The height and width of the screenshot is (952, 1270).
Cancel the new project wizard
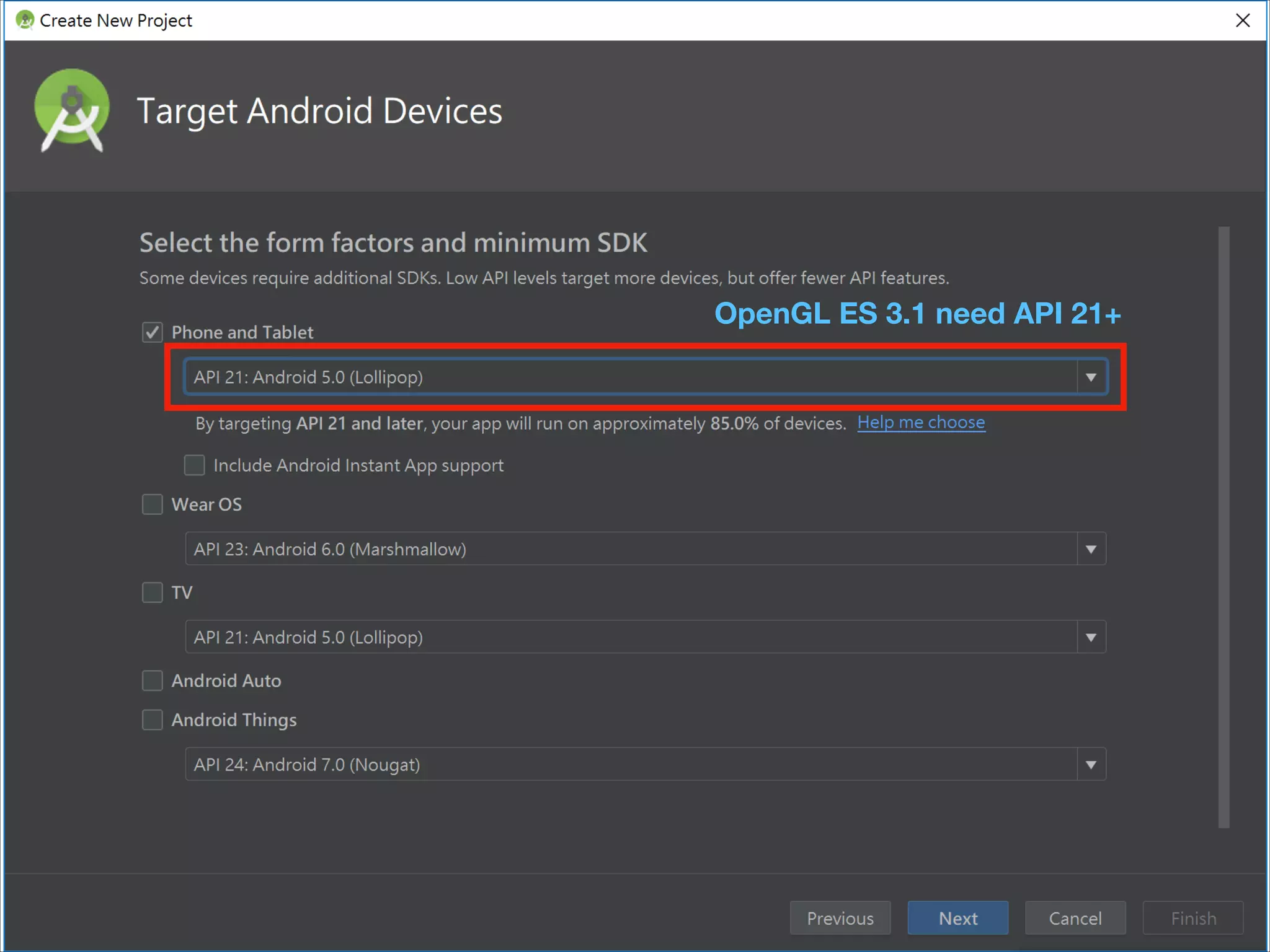click(x=1075, y=918)
